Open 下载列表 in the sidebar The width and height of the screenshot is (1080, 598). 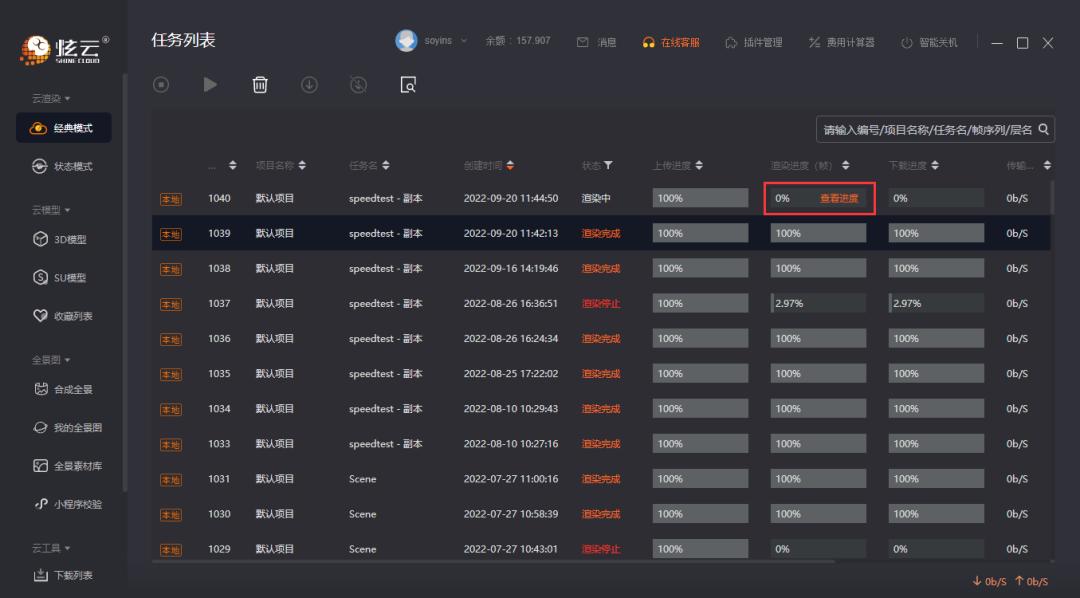point(60,575)
